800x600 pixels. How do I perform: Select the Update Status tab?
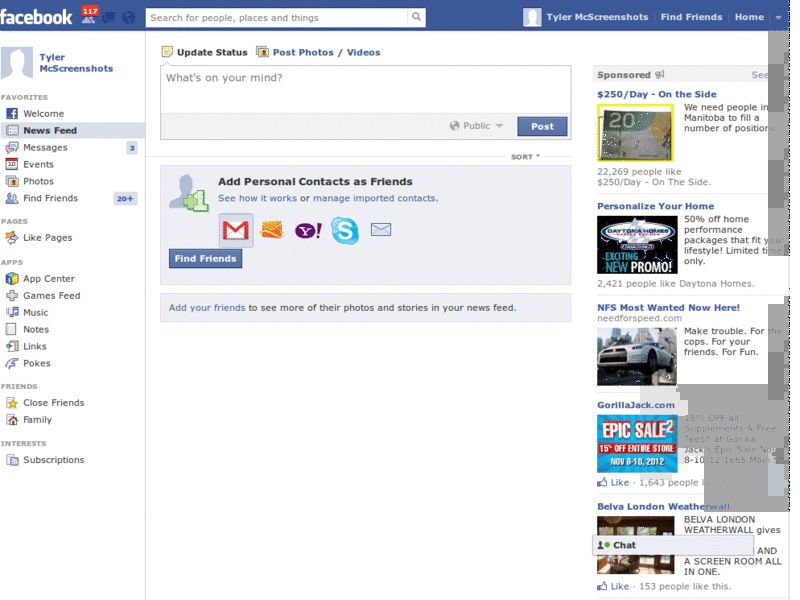205,52
